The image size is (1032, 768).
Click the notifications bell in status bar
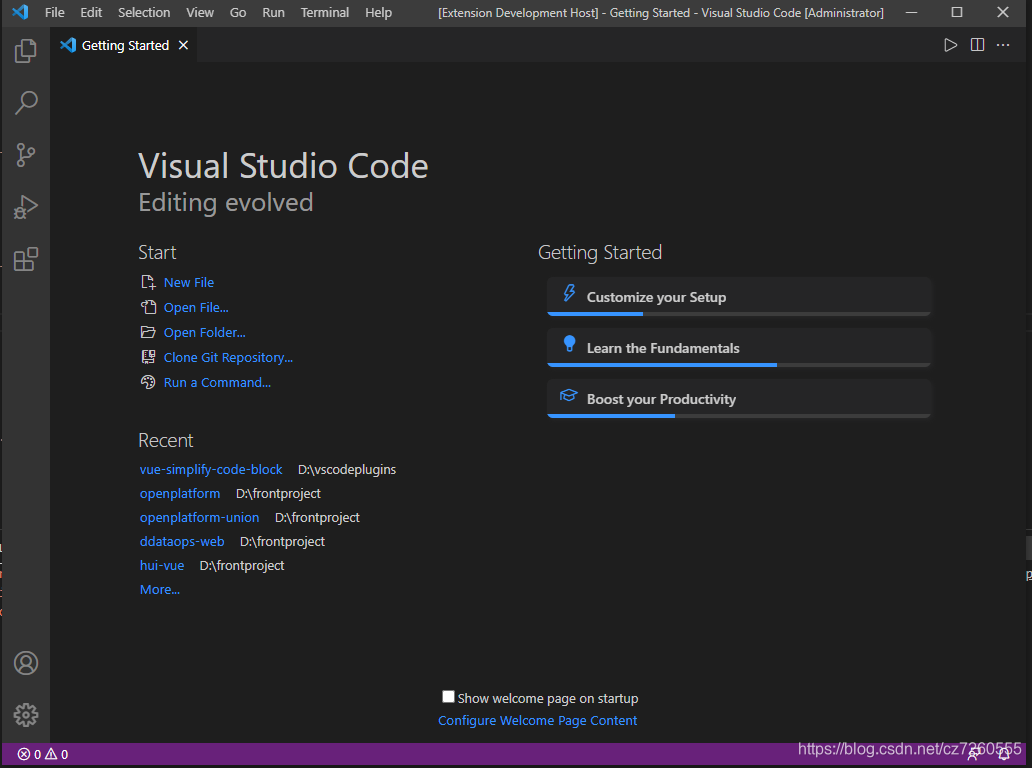click(1004, 755)
